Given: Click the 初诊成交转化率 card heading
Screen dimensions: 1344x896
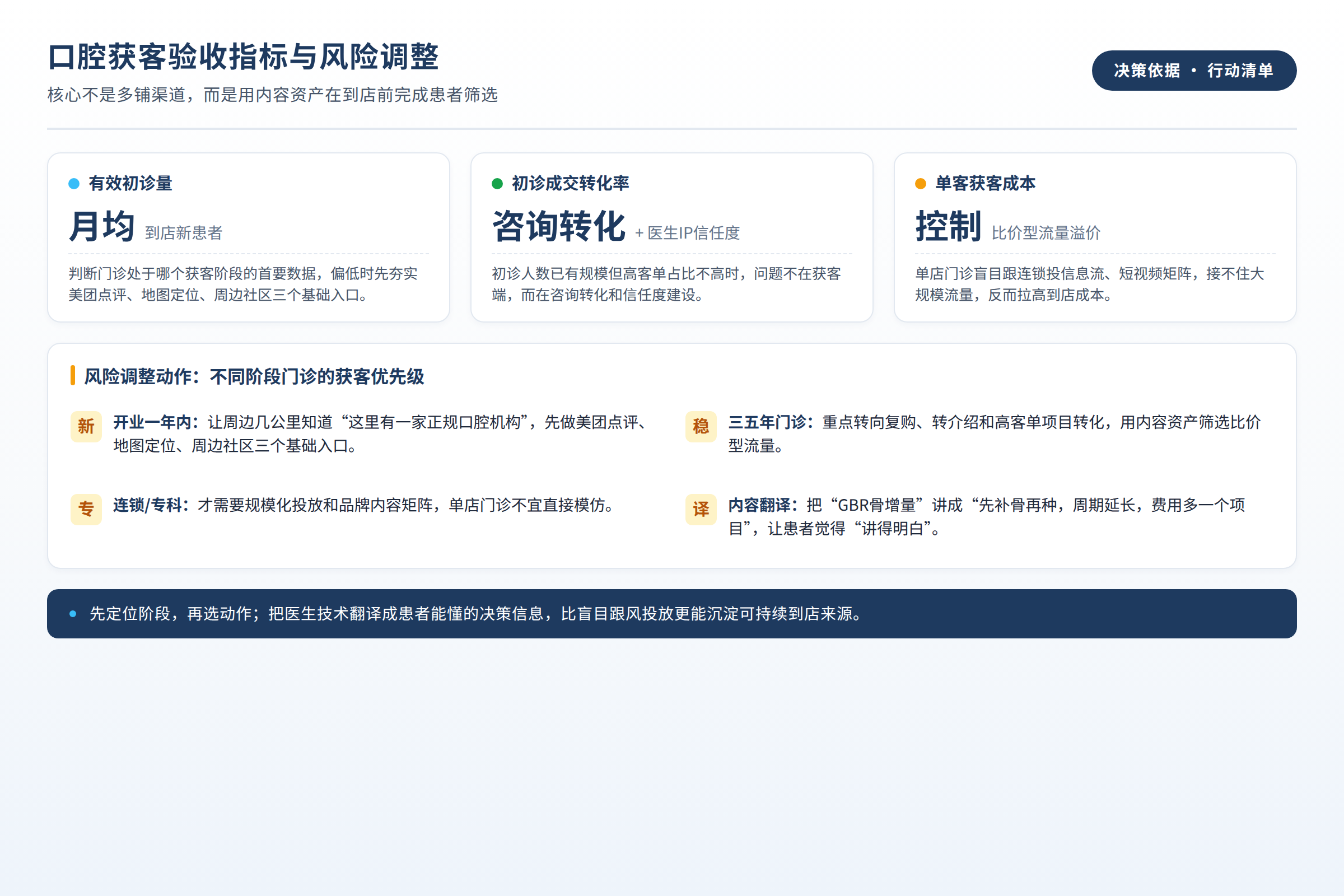Looking at the screenshot, I should click(x=570, y=184).
